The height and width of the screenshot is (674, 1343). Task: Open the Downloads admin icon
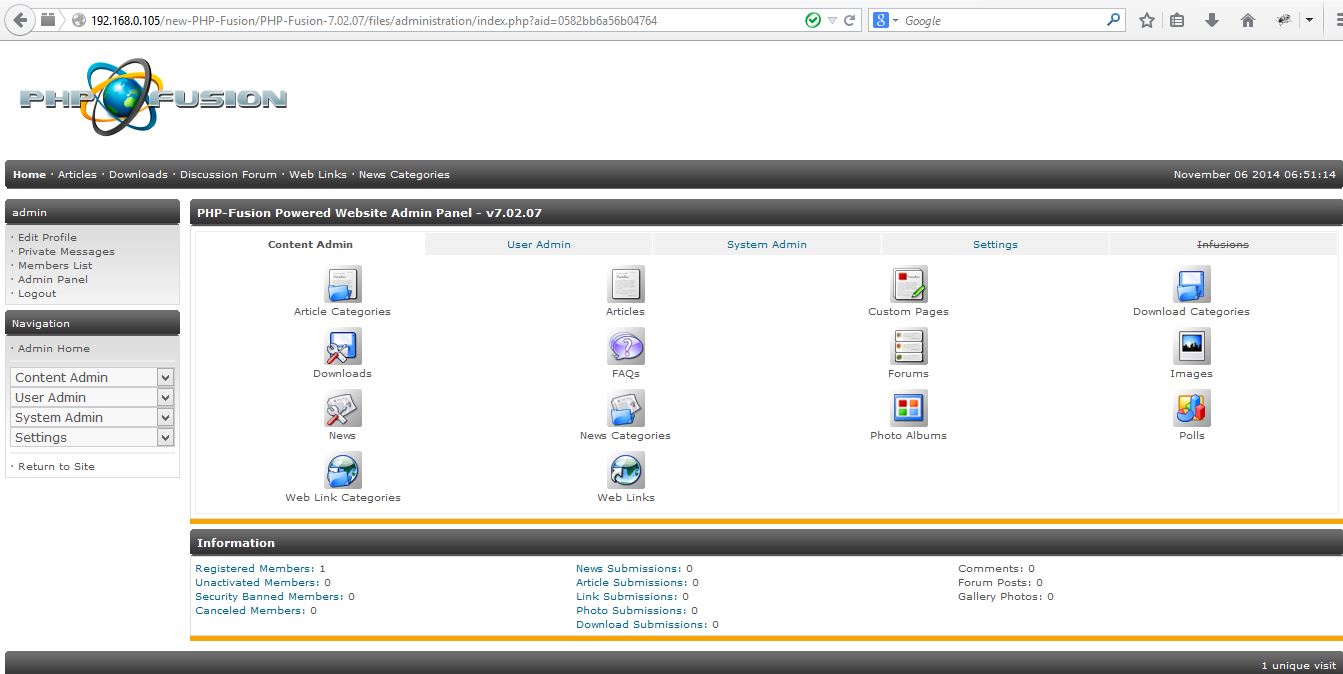(342, 346)
